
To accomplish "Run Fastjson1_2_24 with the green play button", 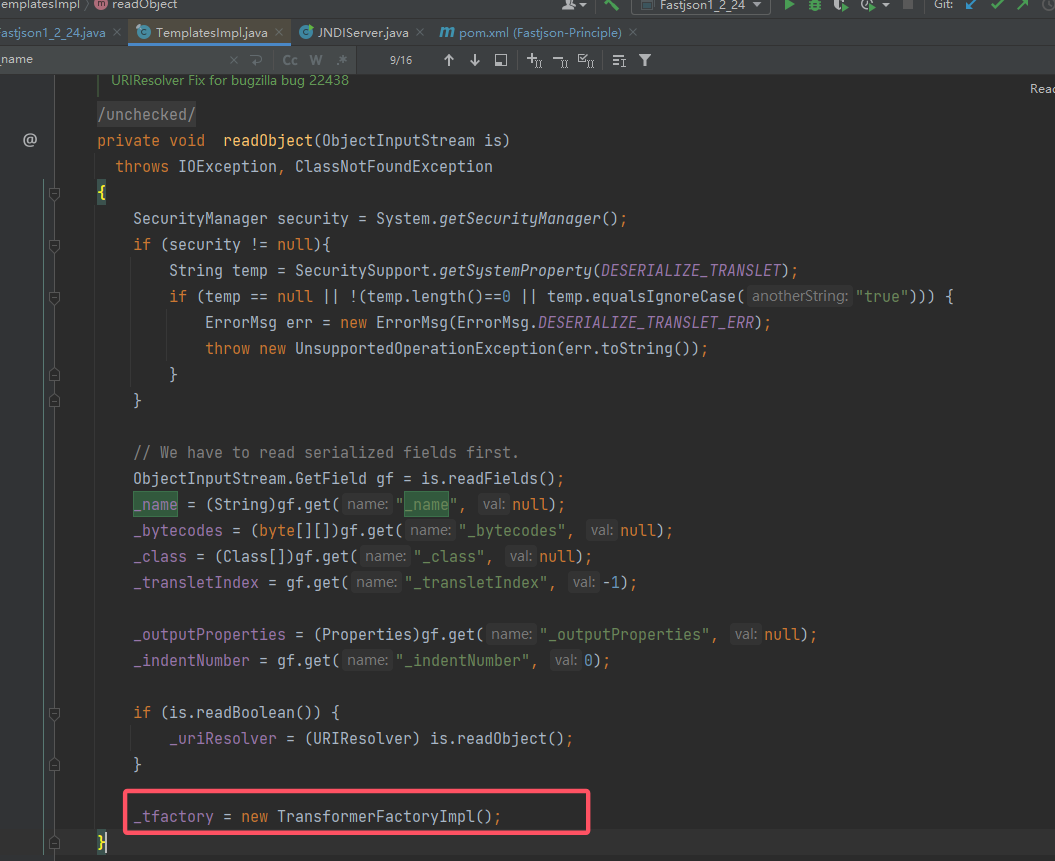I will pyautogui.click(x=789, y=5).
